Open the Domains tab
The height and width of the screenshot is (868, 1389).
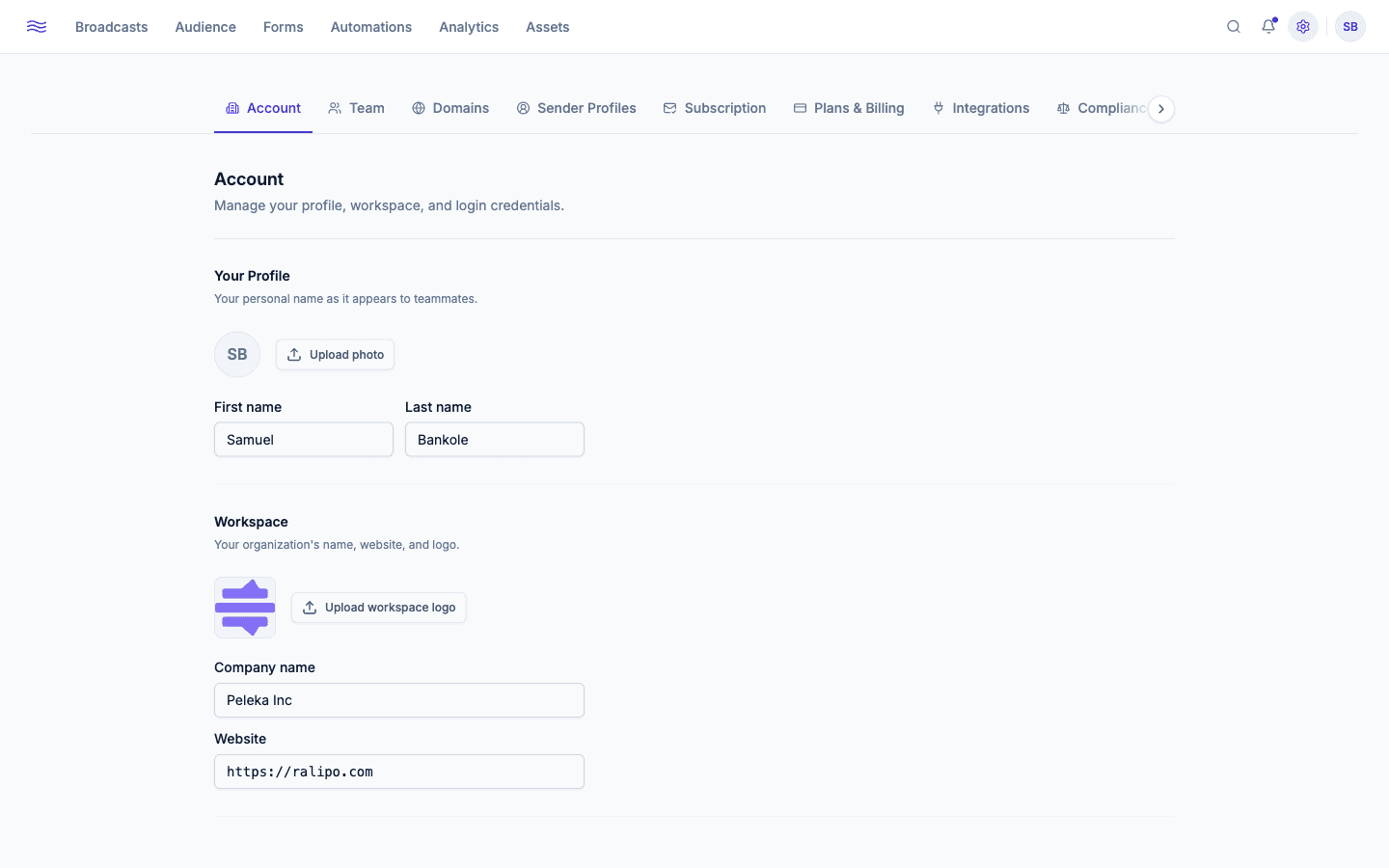[x=450, y=108]
